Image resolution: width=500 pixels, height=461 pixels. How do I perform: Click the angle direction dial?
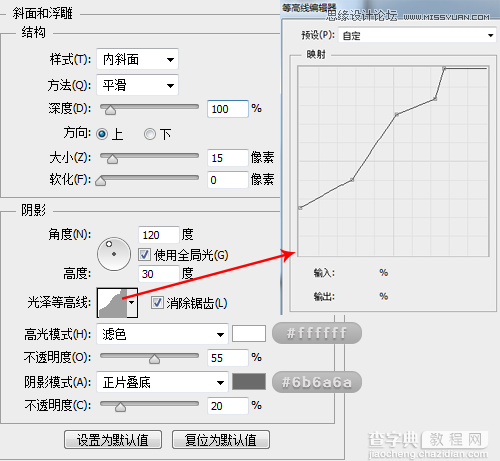114,254
